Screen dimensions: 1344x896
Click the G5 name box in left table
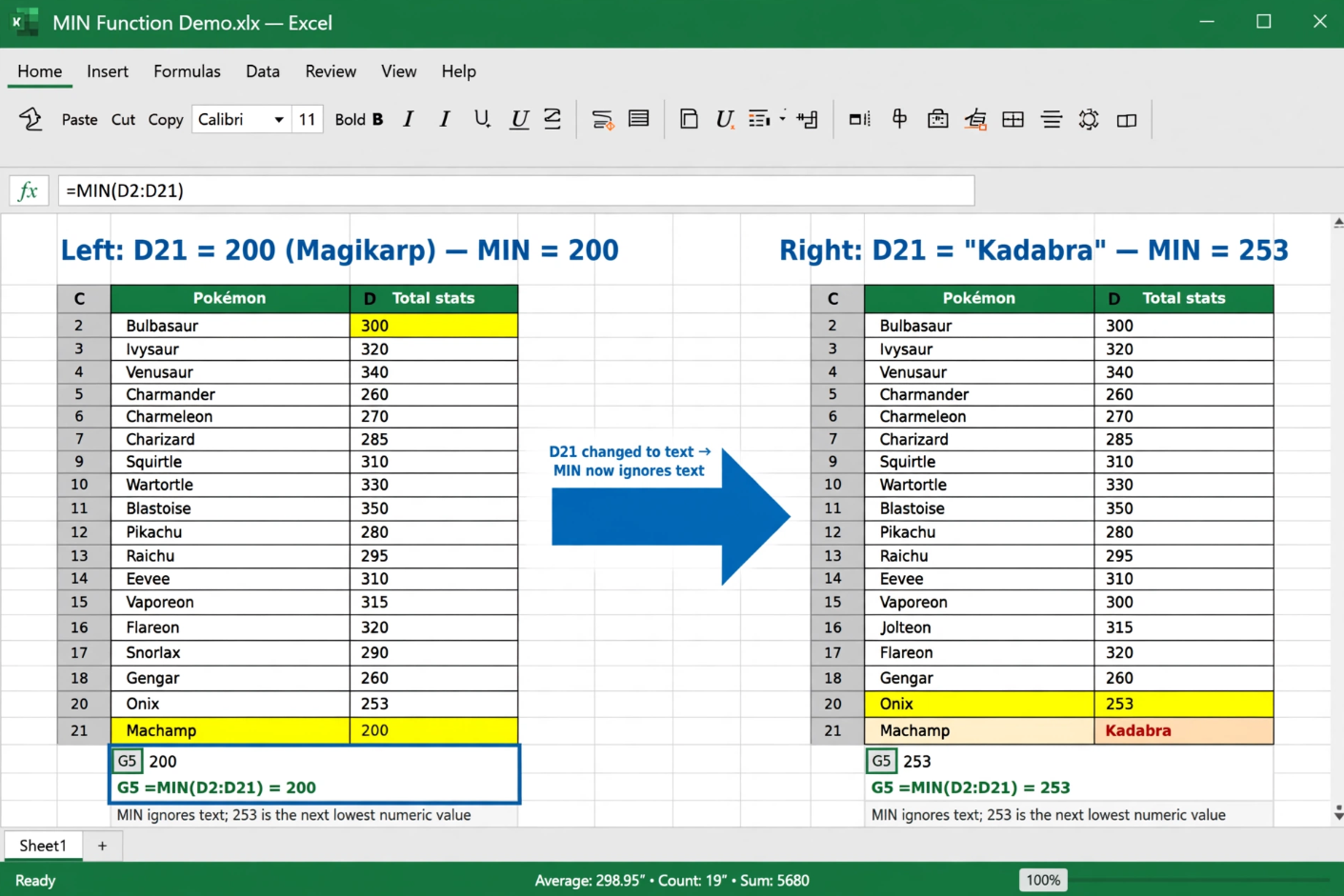128,761
